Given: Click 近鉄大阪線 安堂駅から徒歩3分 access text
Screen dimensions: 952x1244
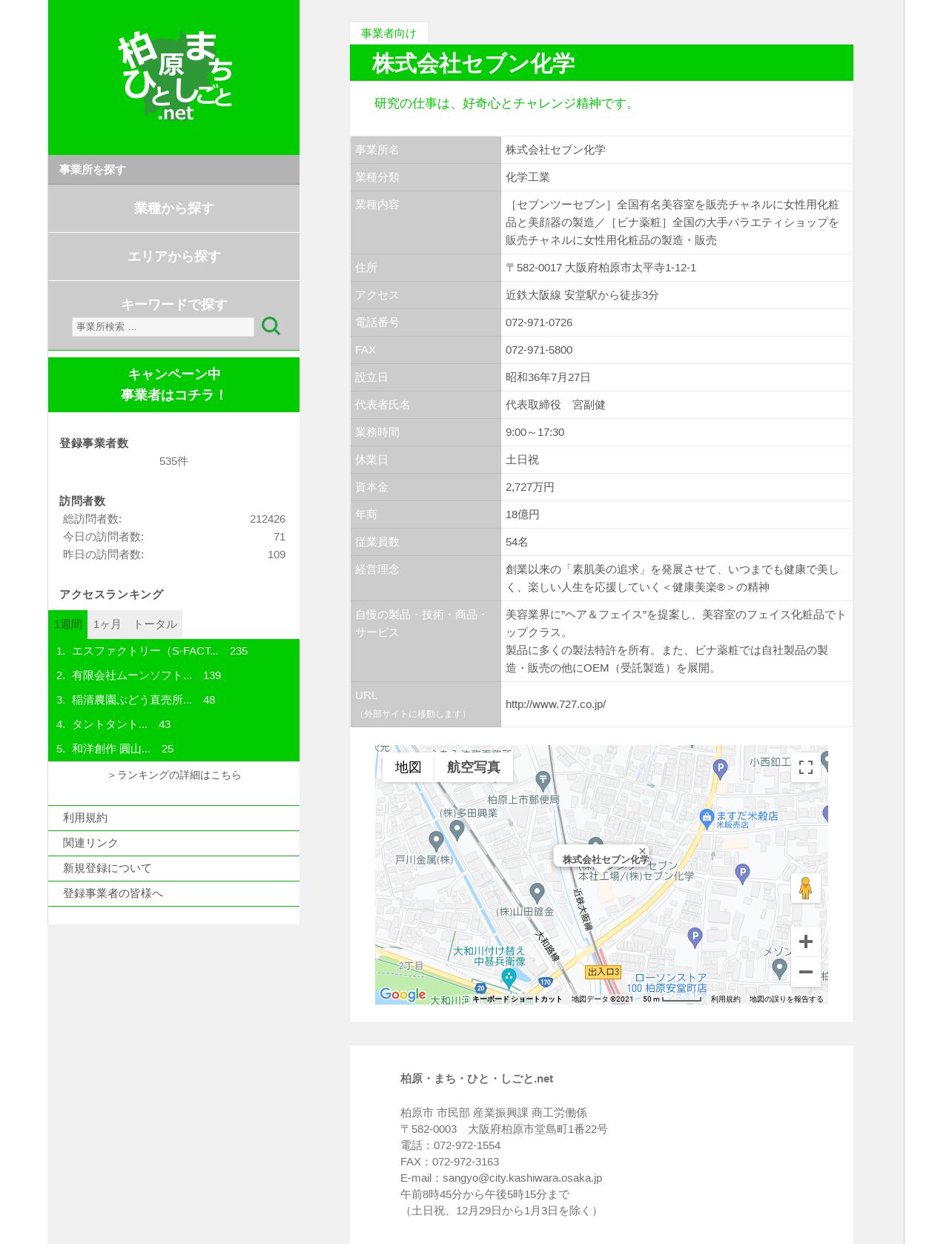Looking at the screenshot, I should click(582, 295).
